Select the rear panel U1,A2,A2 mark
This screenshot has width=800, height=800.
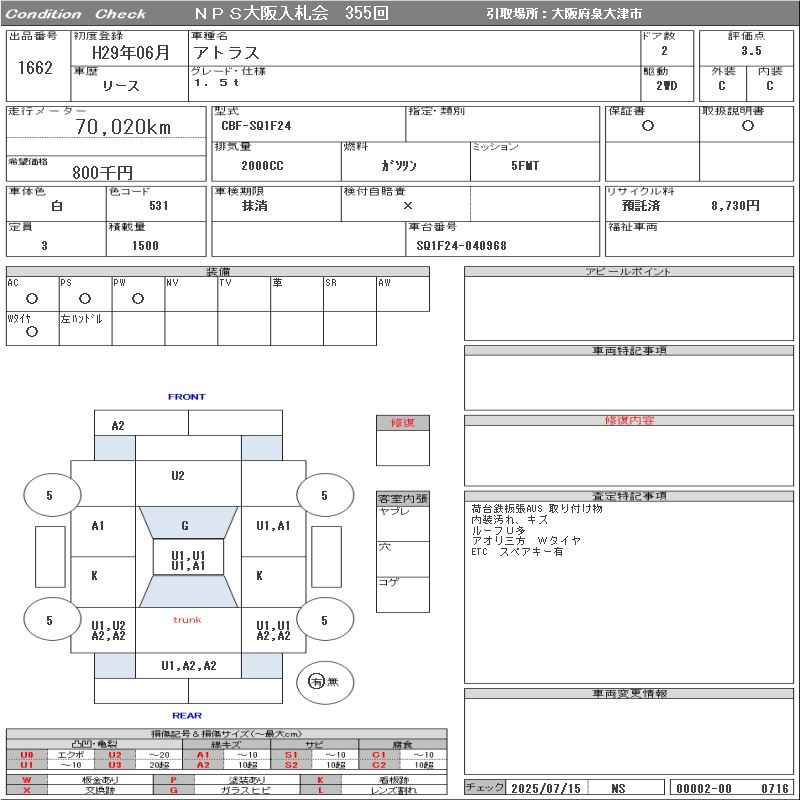coord(189,665)
